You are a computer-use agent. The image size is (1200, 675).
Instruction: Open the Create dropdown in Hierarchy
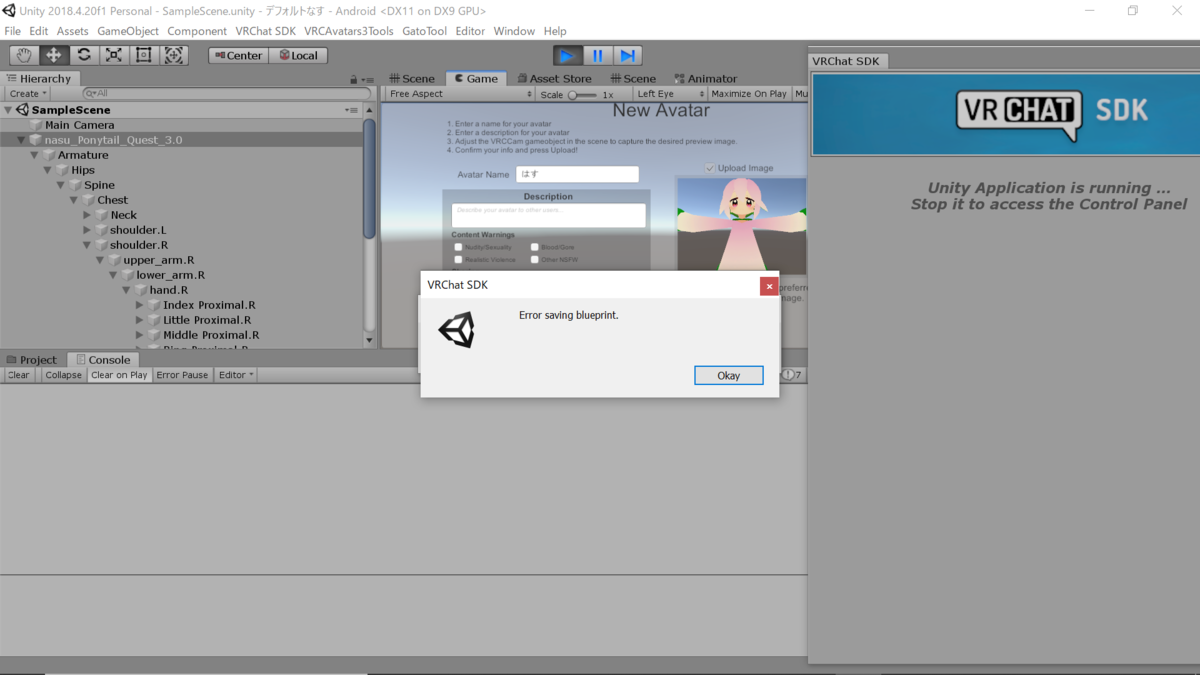(x=28, y=93)
